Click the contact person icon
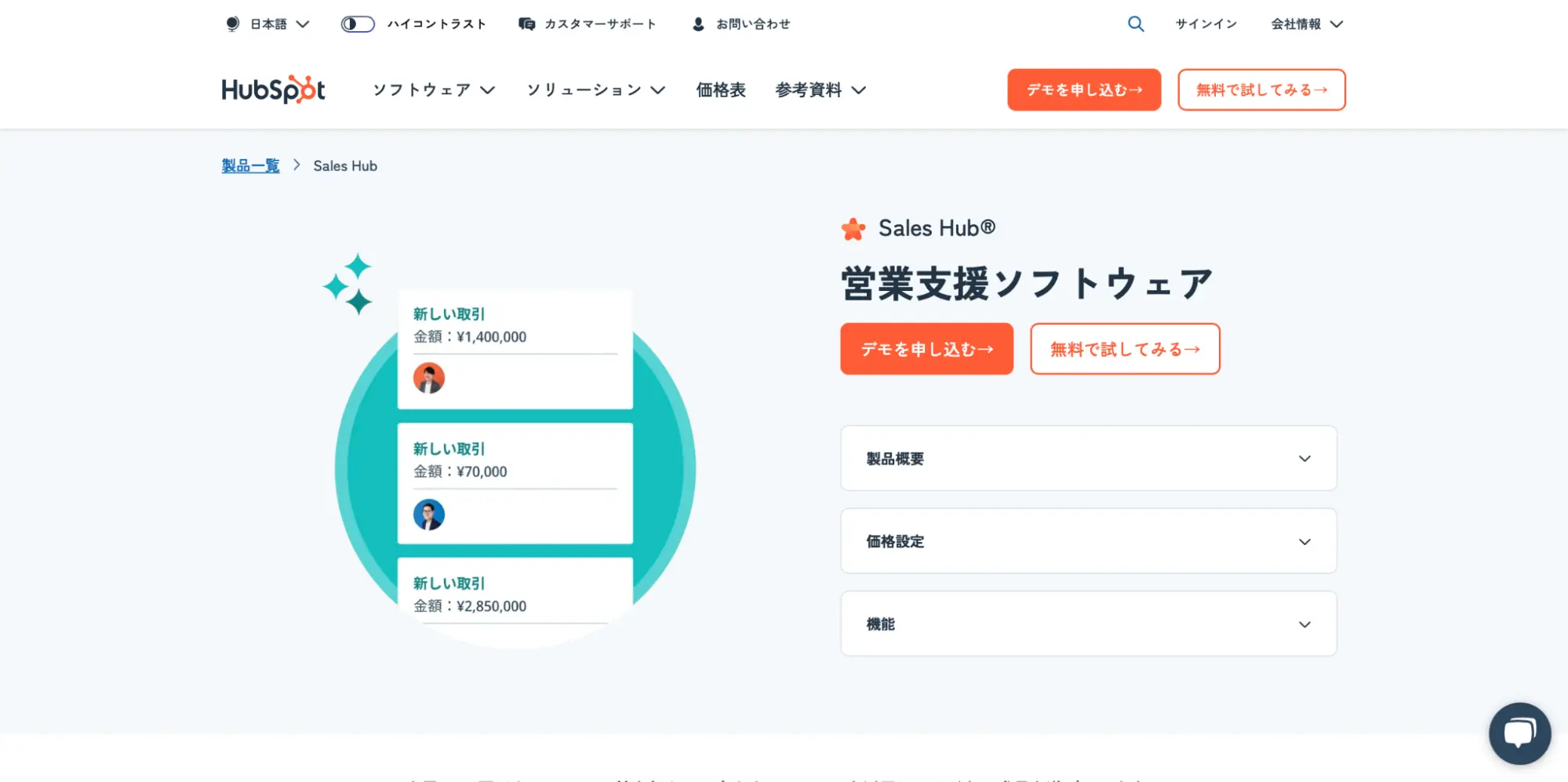1568x782 pixels. coord(698,24)
